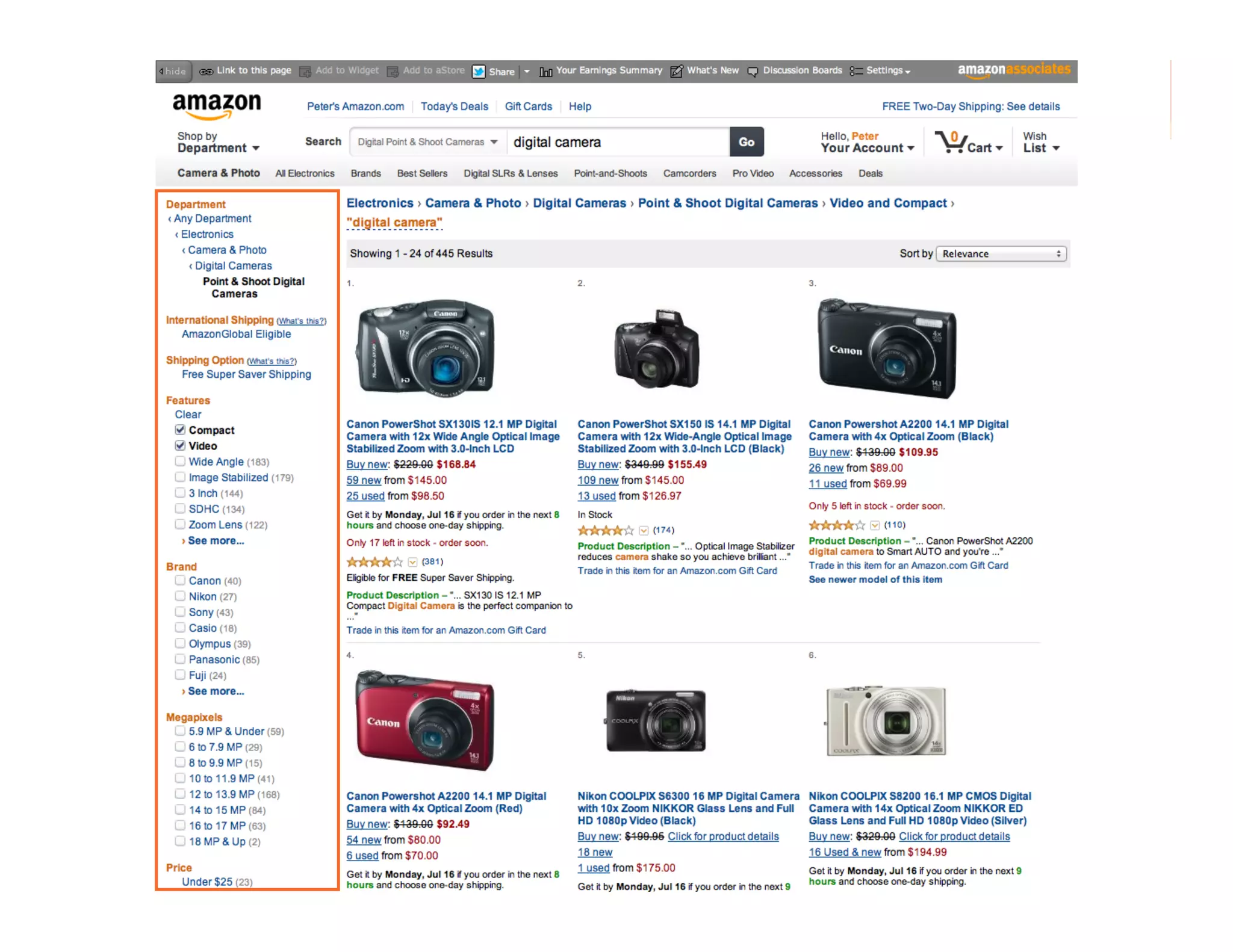This screenshot has height=952, width=1233.
Task: Uncheck the Video feature checkbox
Action: coord(180,445)
